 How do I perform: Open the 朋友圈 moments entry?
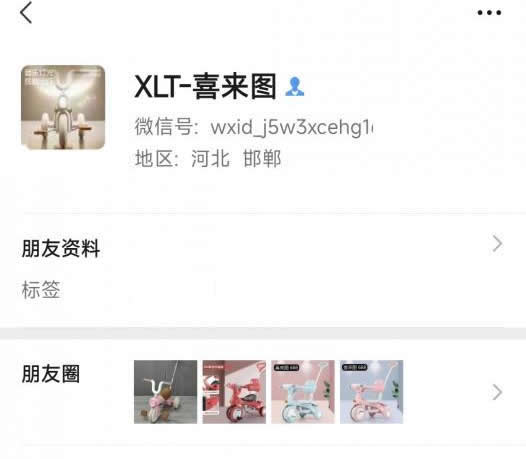point(263,392)
